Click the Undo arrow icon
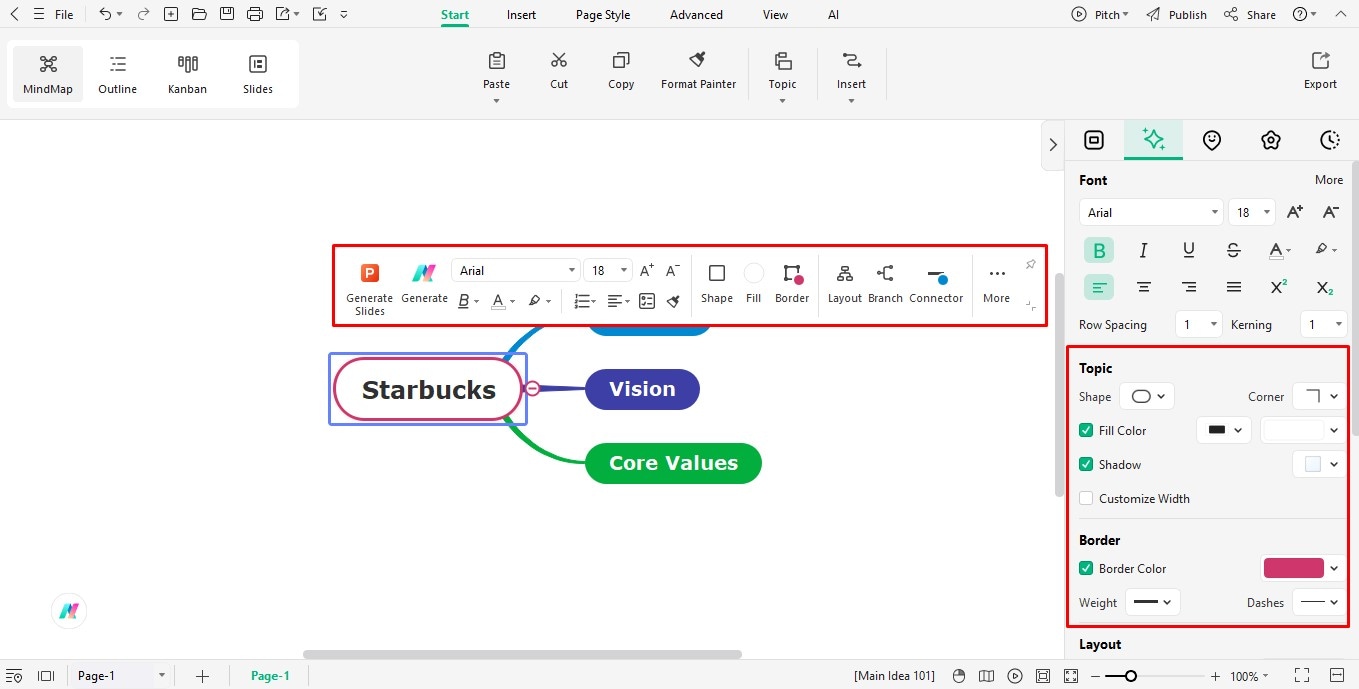Screen dimensions: 1359x689 coord(106,14)
